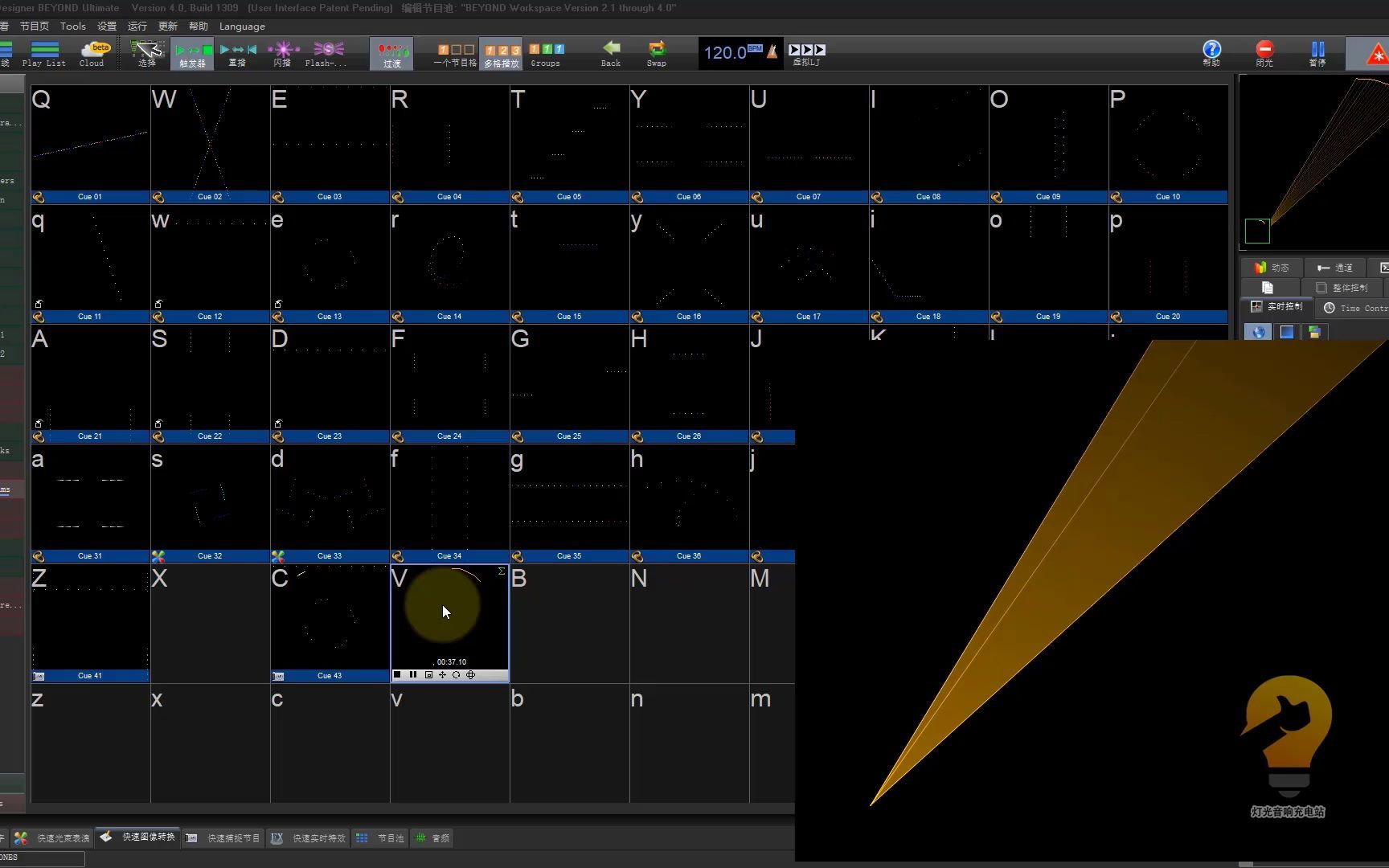Open the 虚拟LJ virtual LJ button
Viewport: 1389px width, 868px height.
(806, 54)
